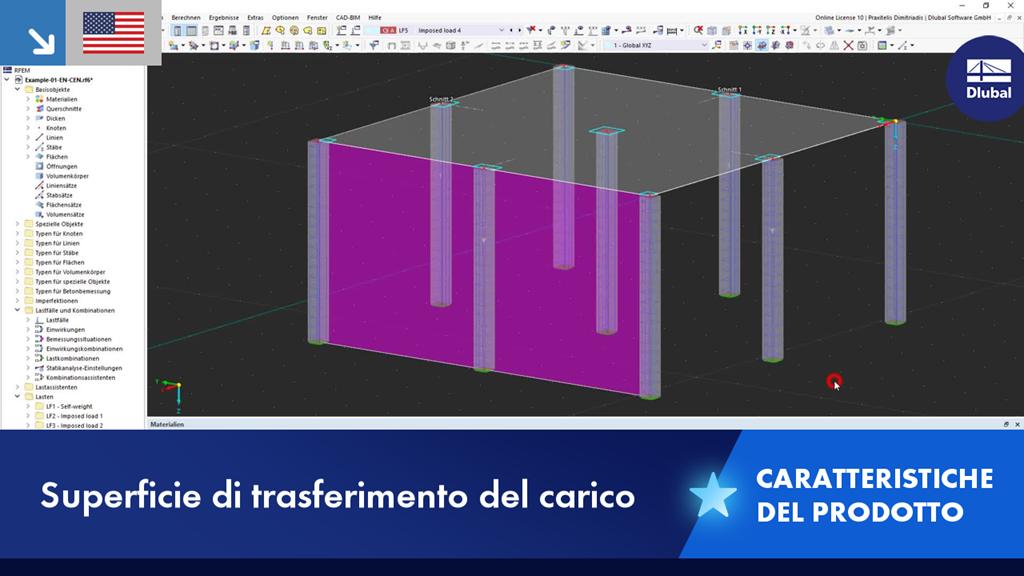Screen dimensions: 1024x576
Task: Click the US flag language button
Action: (114, 33)
